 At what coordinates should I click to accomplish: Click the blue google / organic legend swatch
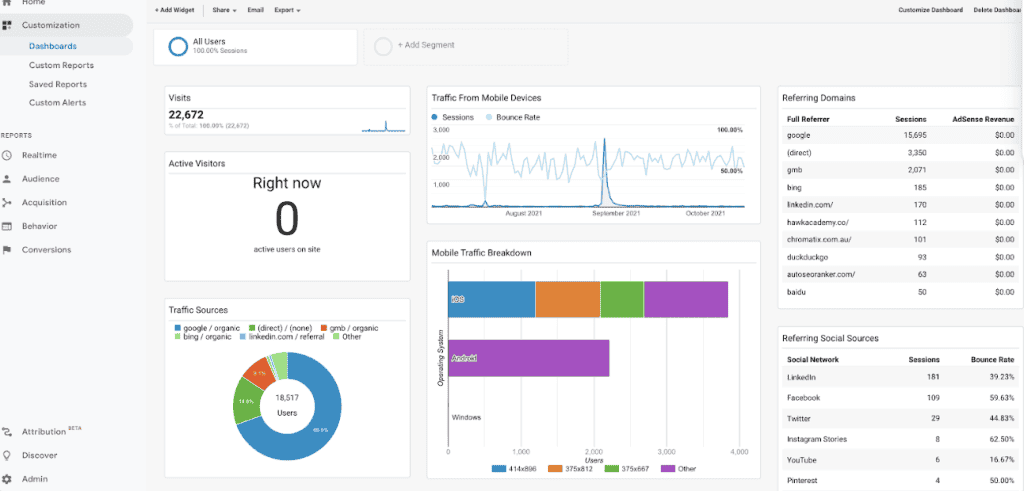178,328
